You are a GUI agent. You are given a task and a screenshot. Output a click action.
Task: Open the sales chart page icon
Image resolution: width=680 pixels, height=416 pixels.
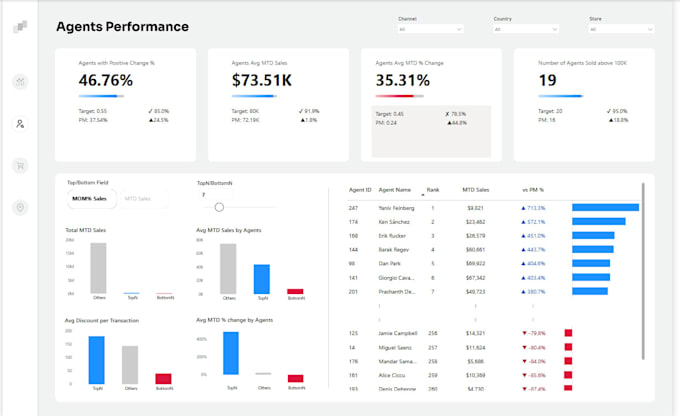20,82
